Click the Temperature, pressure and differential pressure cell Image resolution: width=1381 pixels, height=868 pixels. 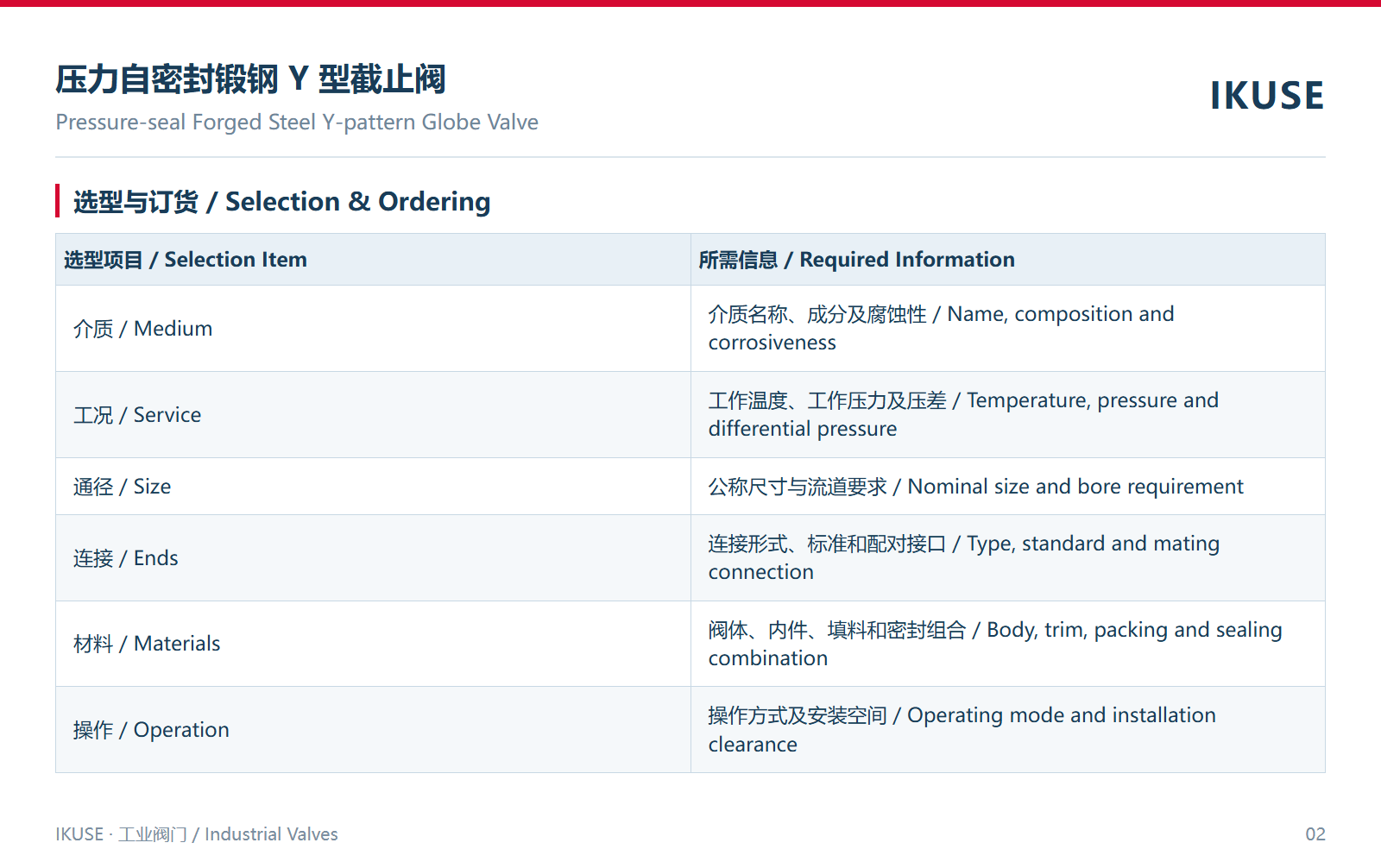click(1008, 415)
